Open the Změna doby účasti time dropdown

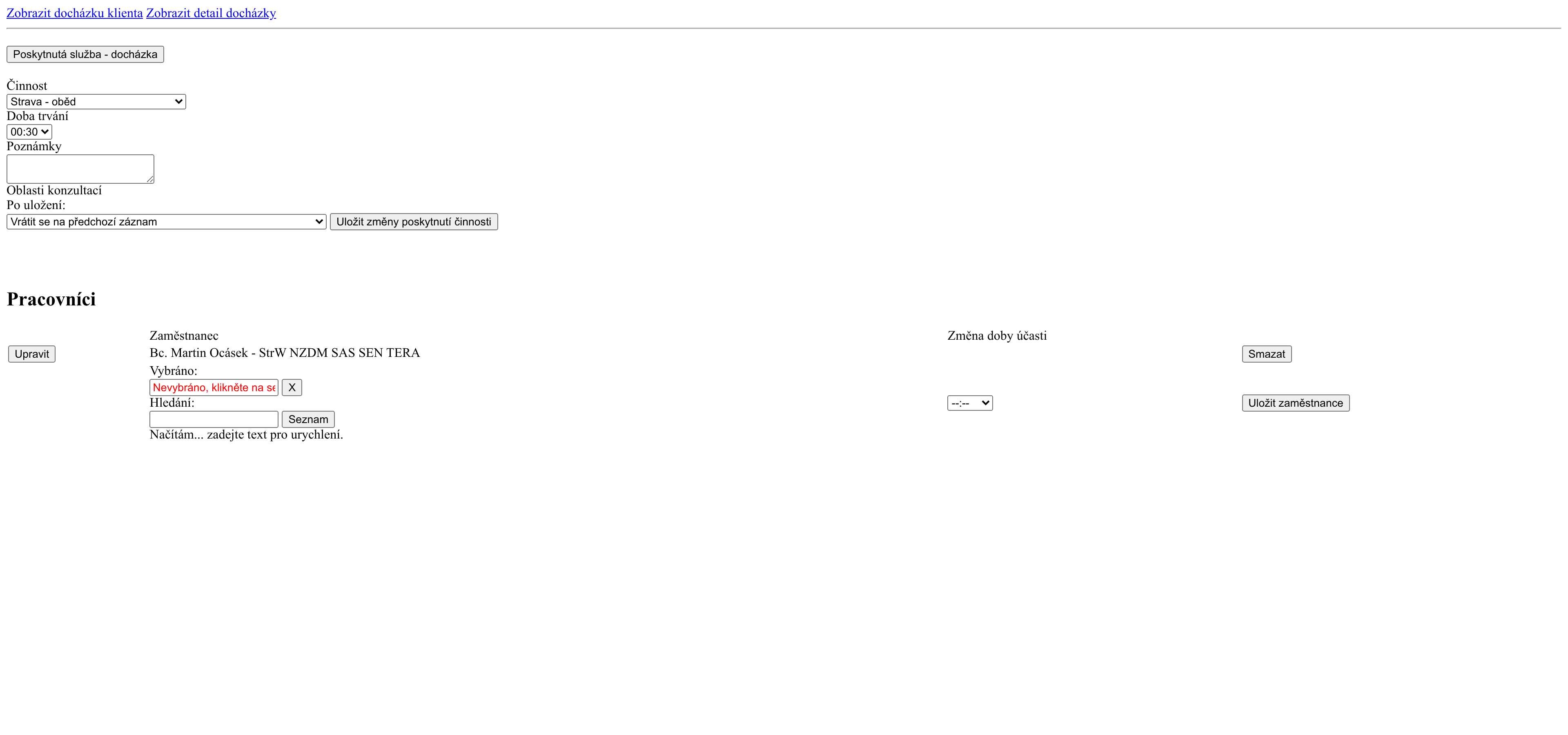click(970, 403)
